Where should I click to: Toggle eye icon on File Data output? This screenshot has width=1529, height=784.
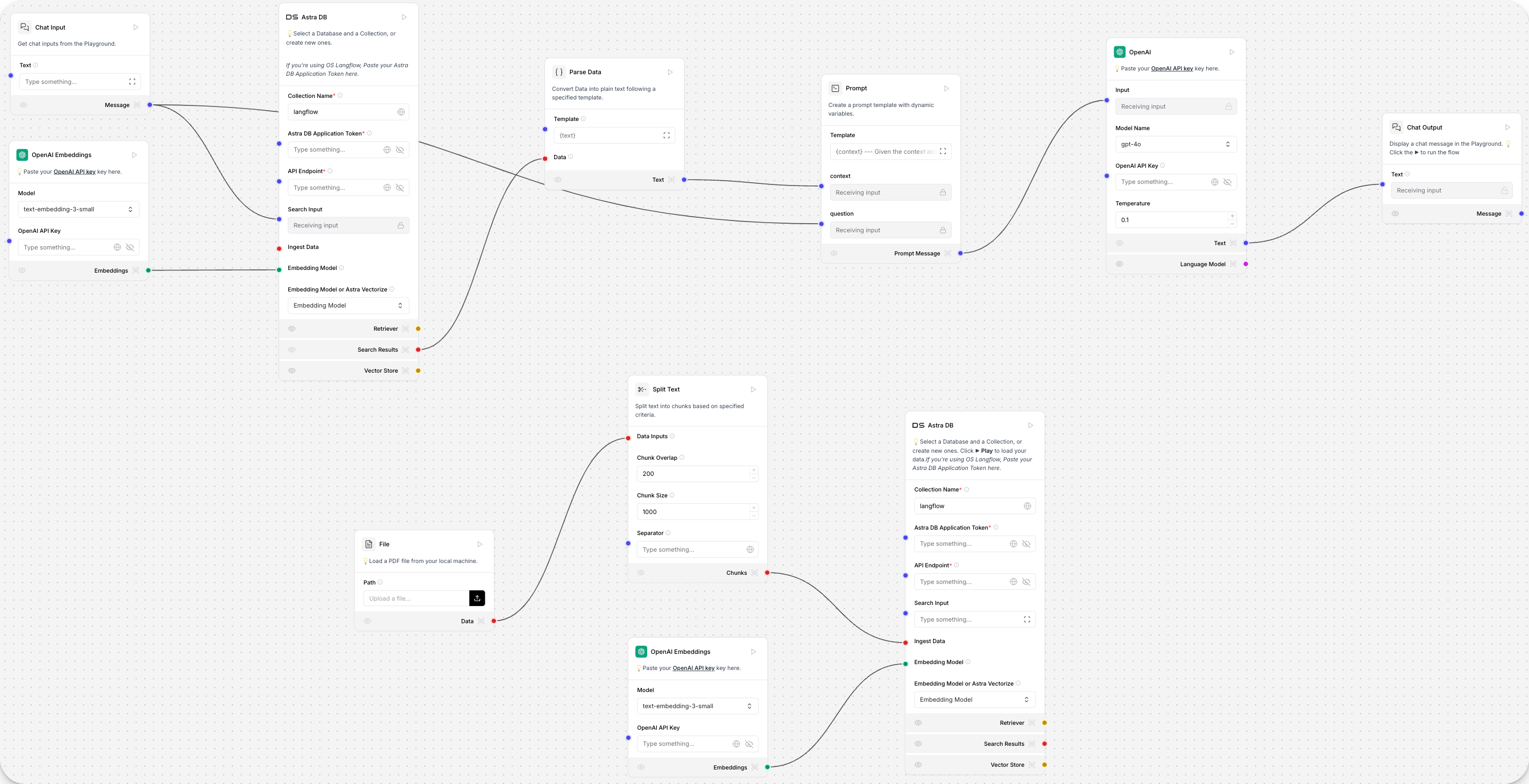point(368,622)
